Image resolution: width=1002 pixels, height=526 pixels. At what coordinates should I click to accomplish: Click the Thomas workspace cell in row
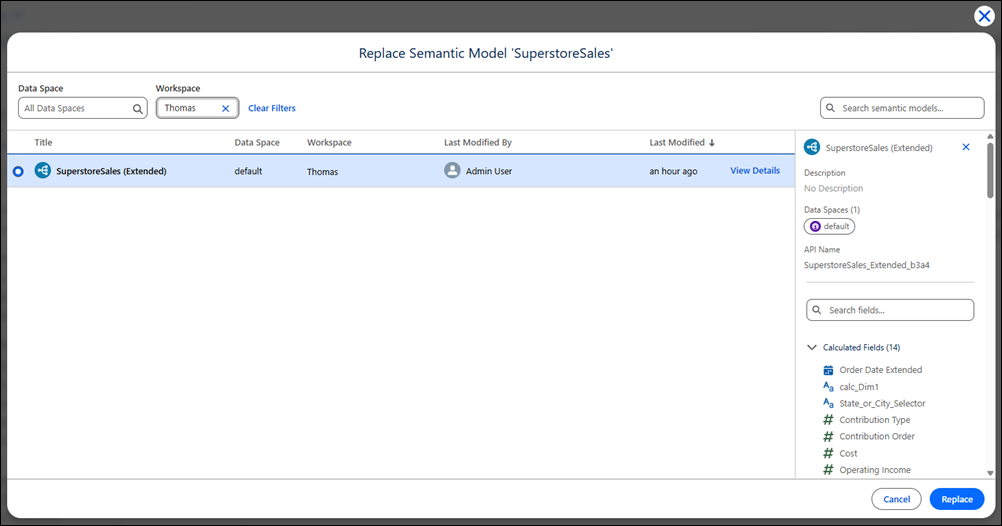[322, 171]
